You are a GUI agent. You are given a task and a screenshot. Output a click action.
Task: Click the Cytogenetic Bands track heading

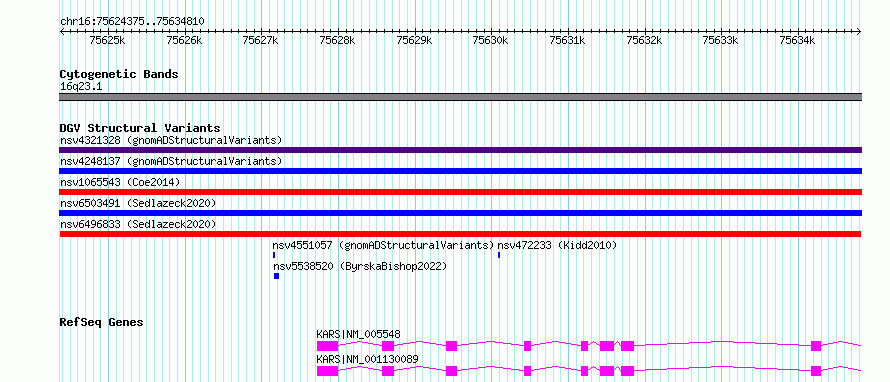(119, 74)
